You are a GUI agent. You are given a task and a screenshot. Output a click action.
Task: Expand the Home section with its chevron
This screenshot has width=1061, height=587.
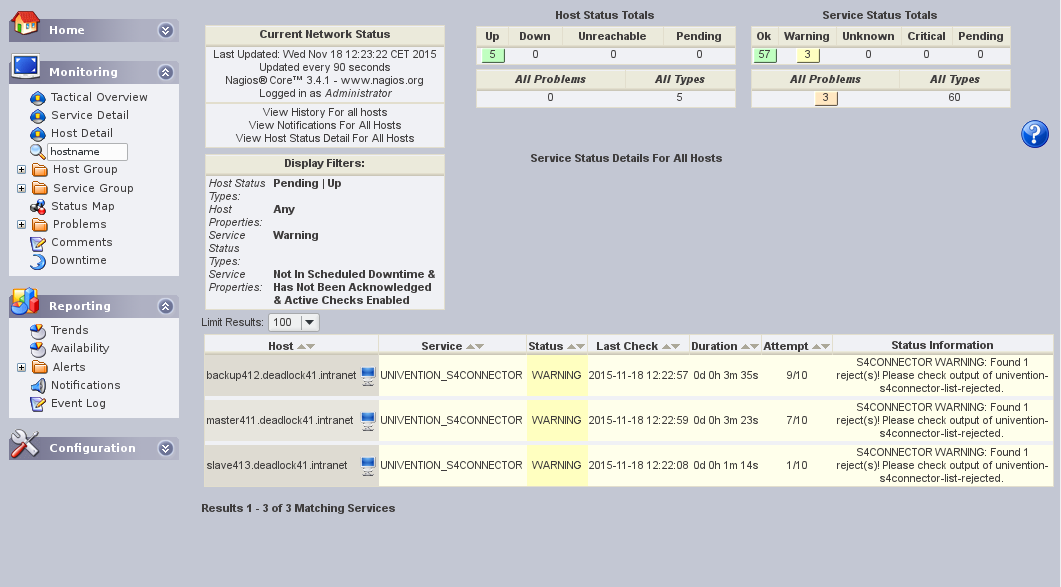pos(166,30)
